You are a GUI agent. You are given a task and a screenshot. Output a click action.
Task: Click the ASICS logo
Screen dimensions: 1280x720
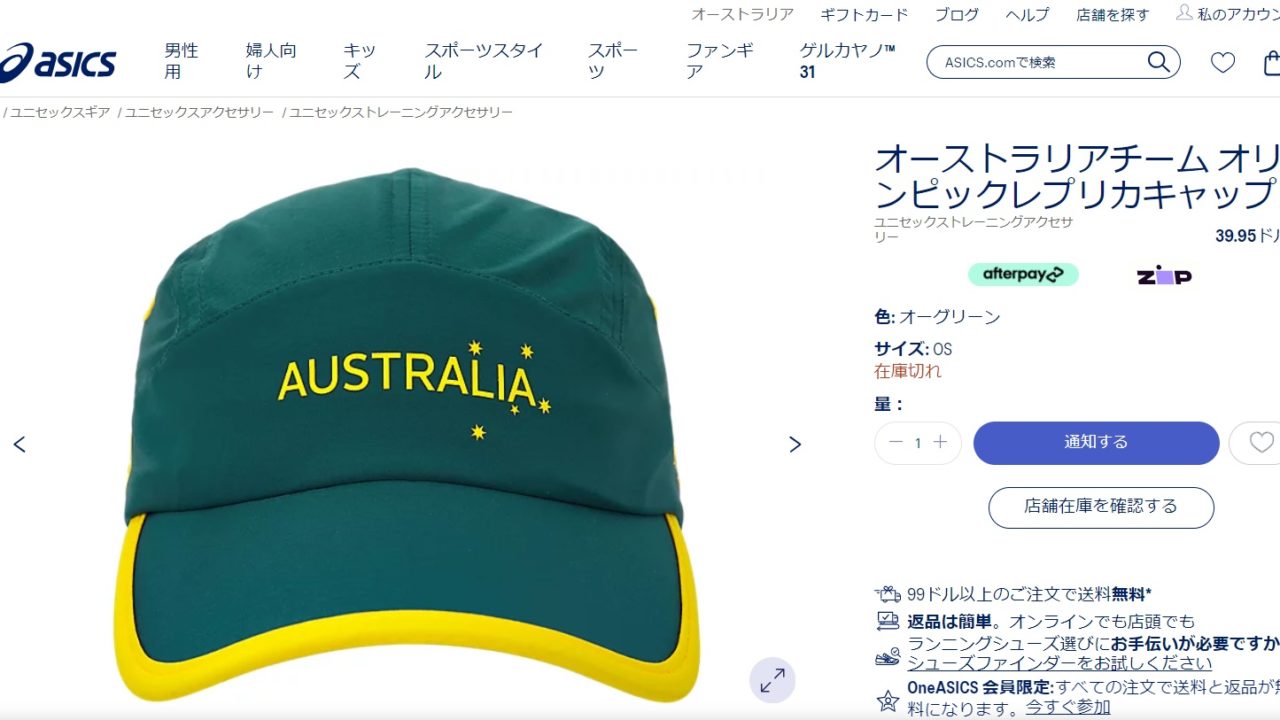57,62
